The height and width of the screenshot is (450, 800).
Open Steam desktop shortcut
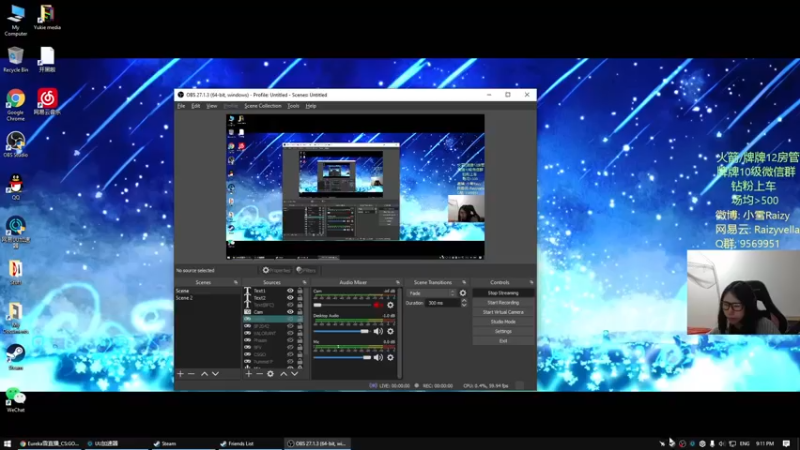(15, 357)
